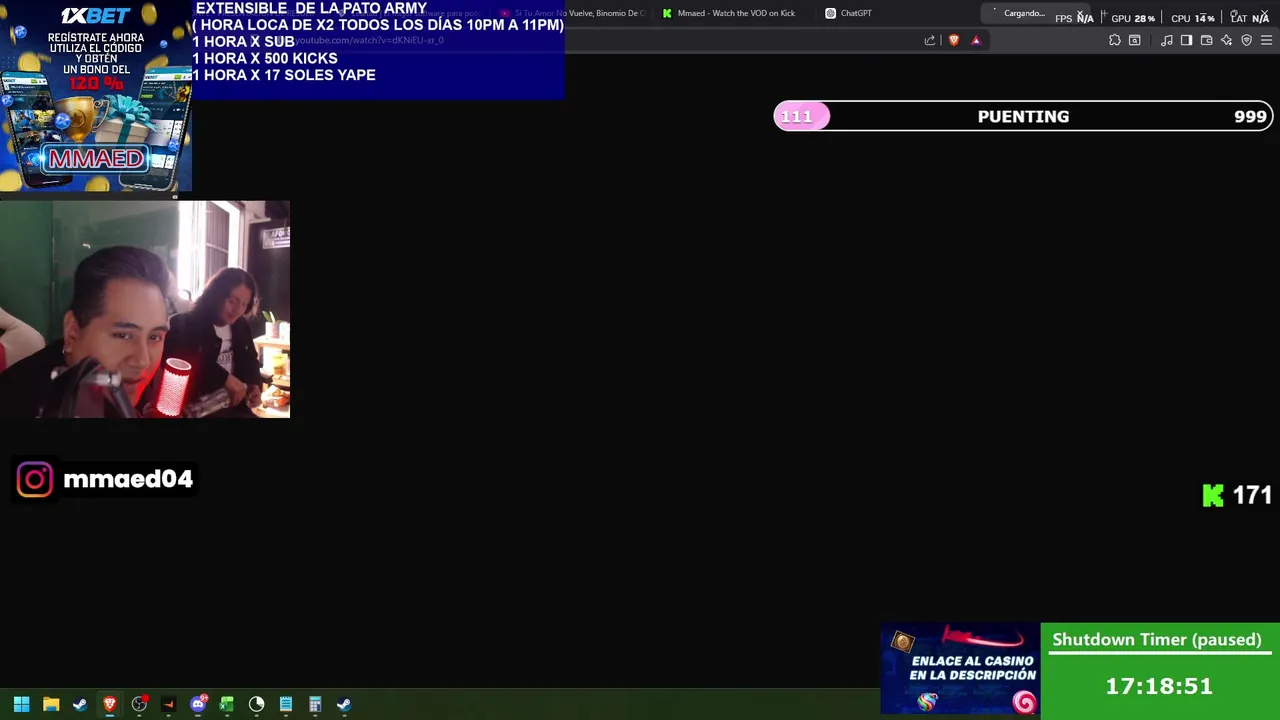Image resolution: width=1280 pixels, height=720 pixels.
Task: Switch to the Brave browser taskbar icon
Action: 110,704
